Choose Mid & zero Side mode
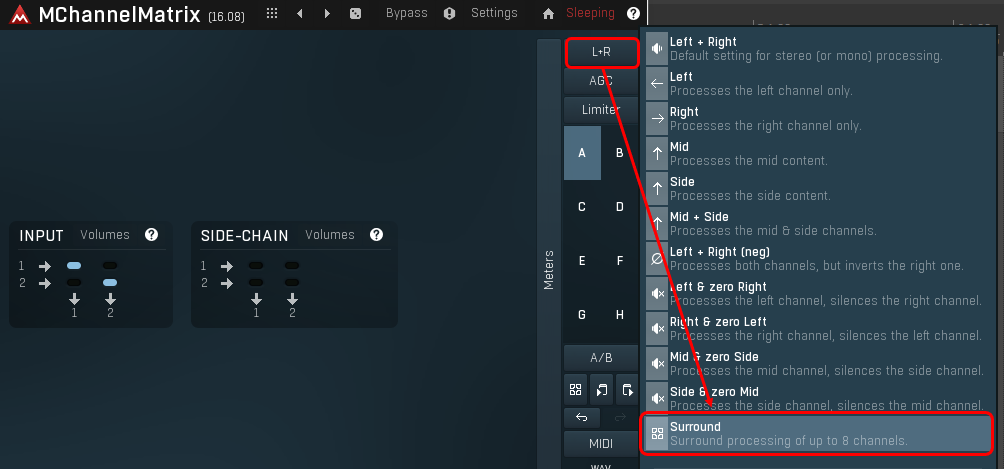Screen dimensions: 1004x469 pos(818,363)
